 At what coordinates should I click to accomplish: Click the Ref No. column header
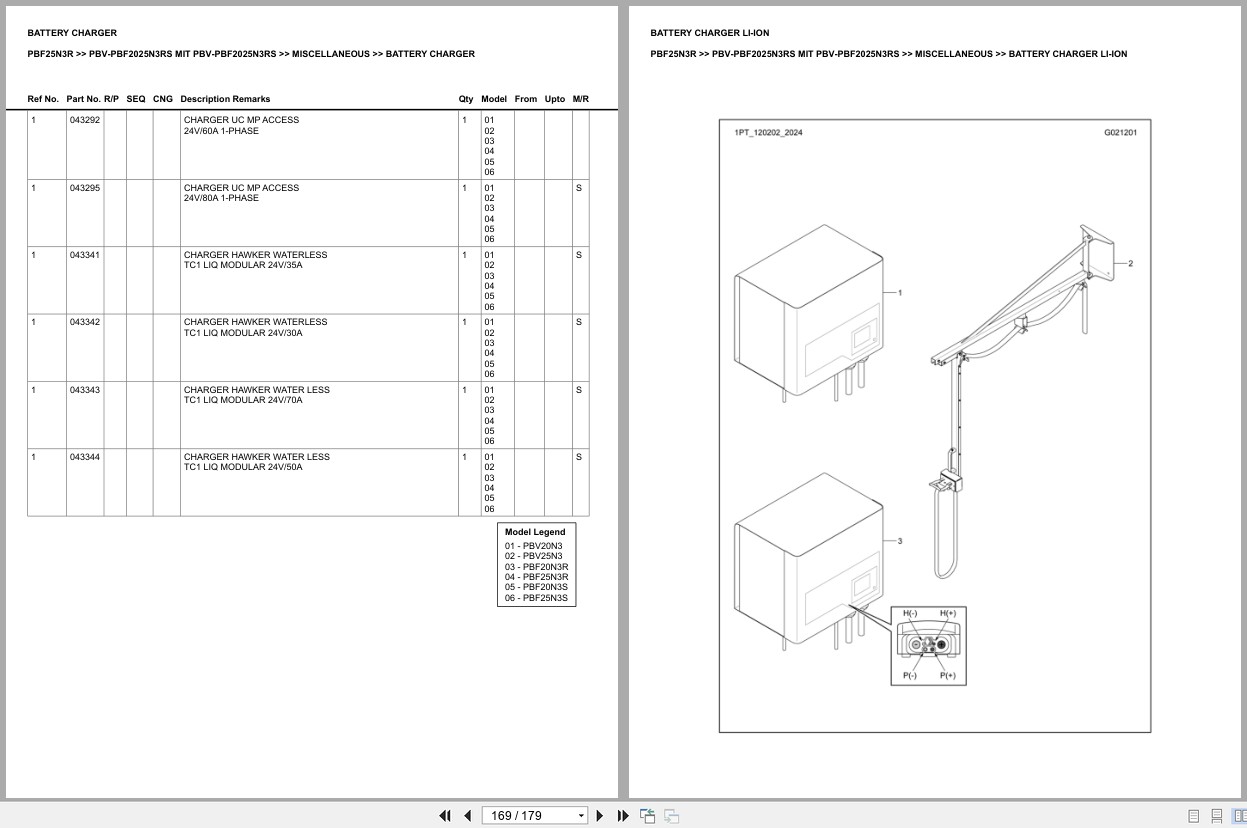43,99
